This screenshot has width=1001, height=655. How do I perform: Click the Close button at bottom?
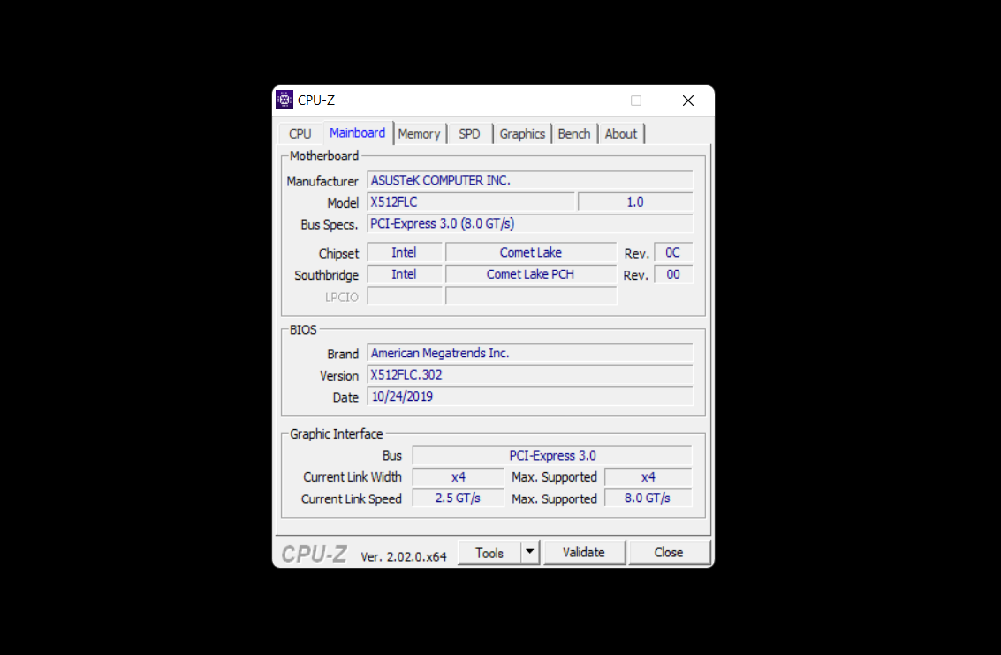668,553
